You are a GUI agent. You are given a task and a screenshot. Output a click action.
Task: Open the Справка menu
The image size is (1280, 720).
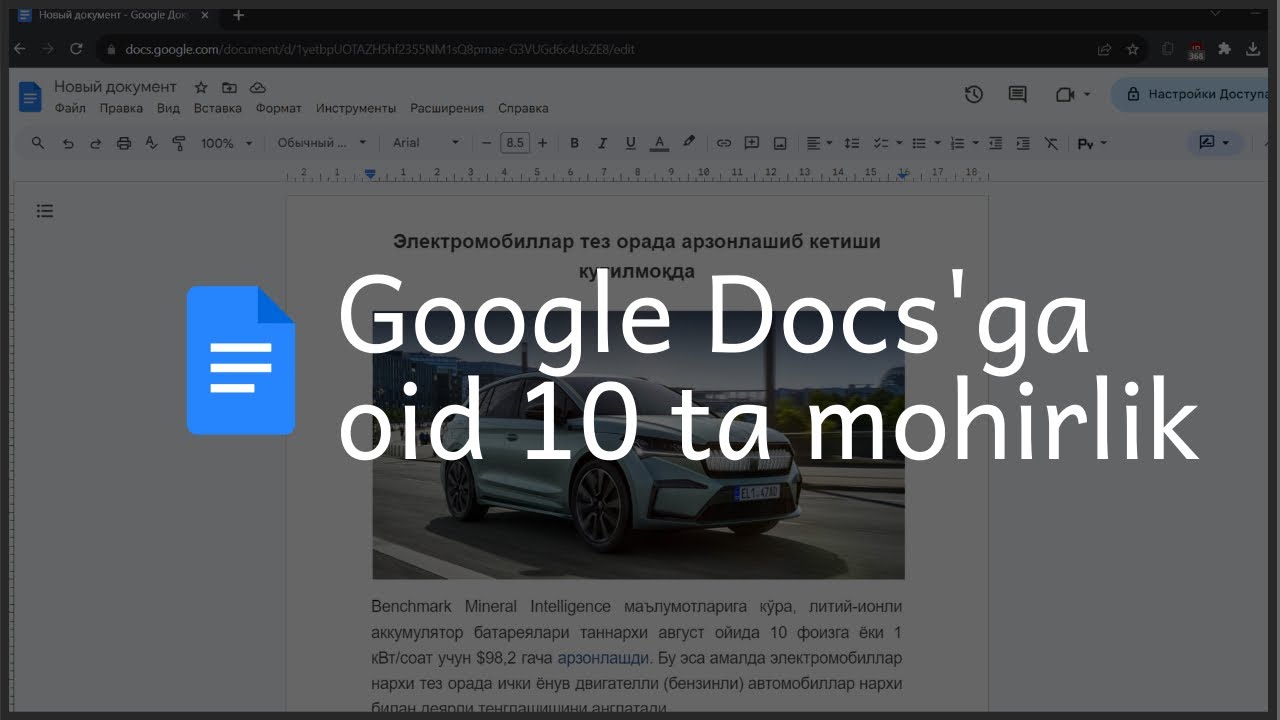523,108
